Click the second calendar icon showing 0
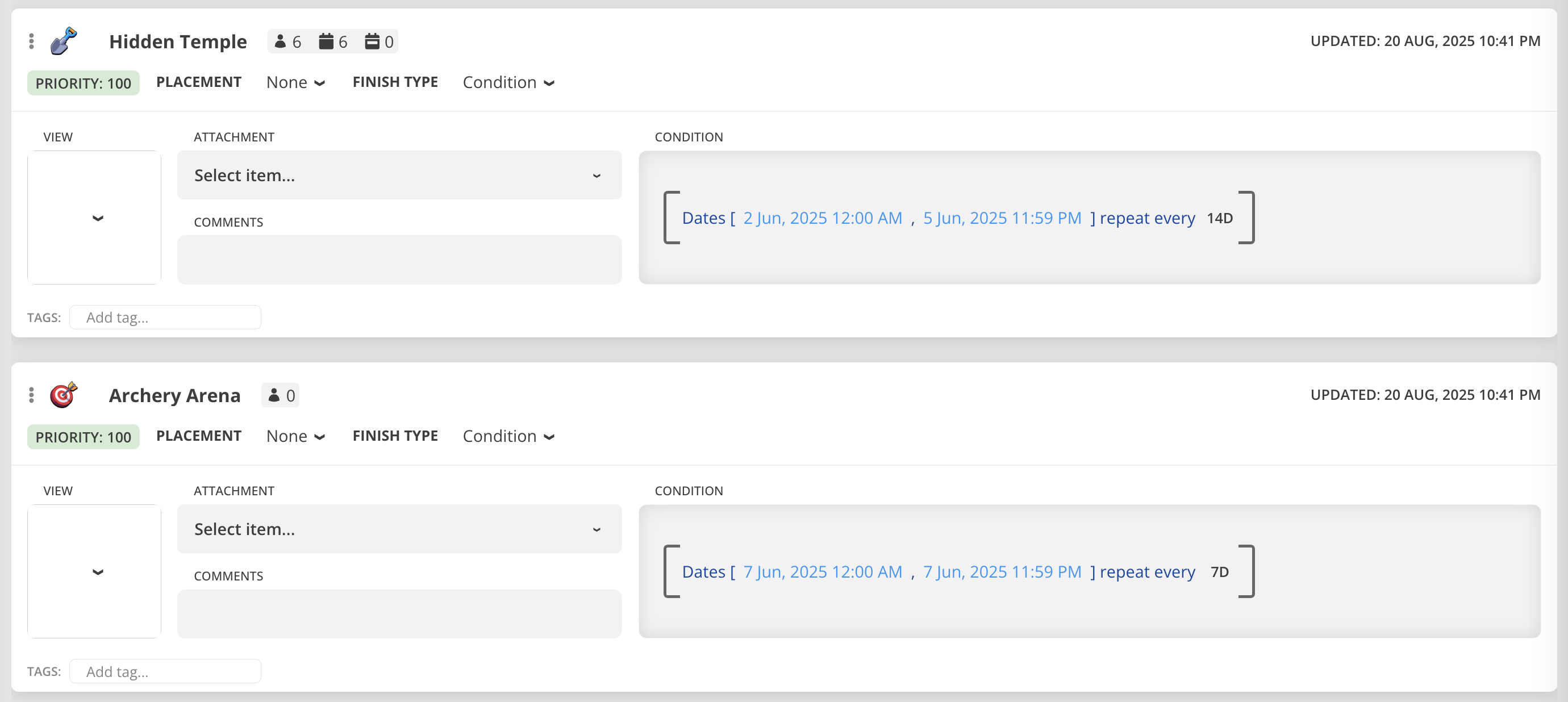The image size is (1568, 702). pyautogui.click(x=378, y=41)
